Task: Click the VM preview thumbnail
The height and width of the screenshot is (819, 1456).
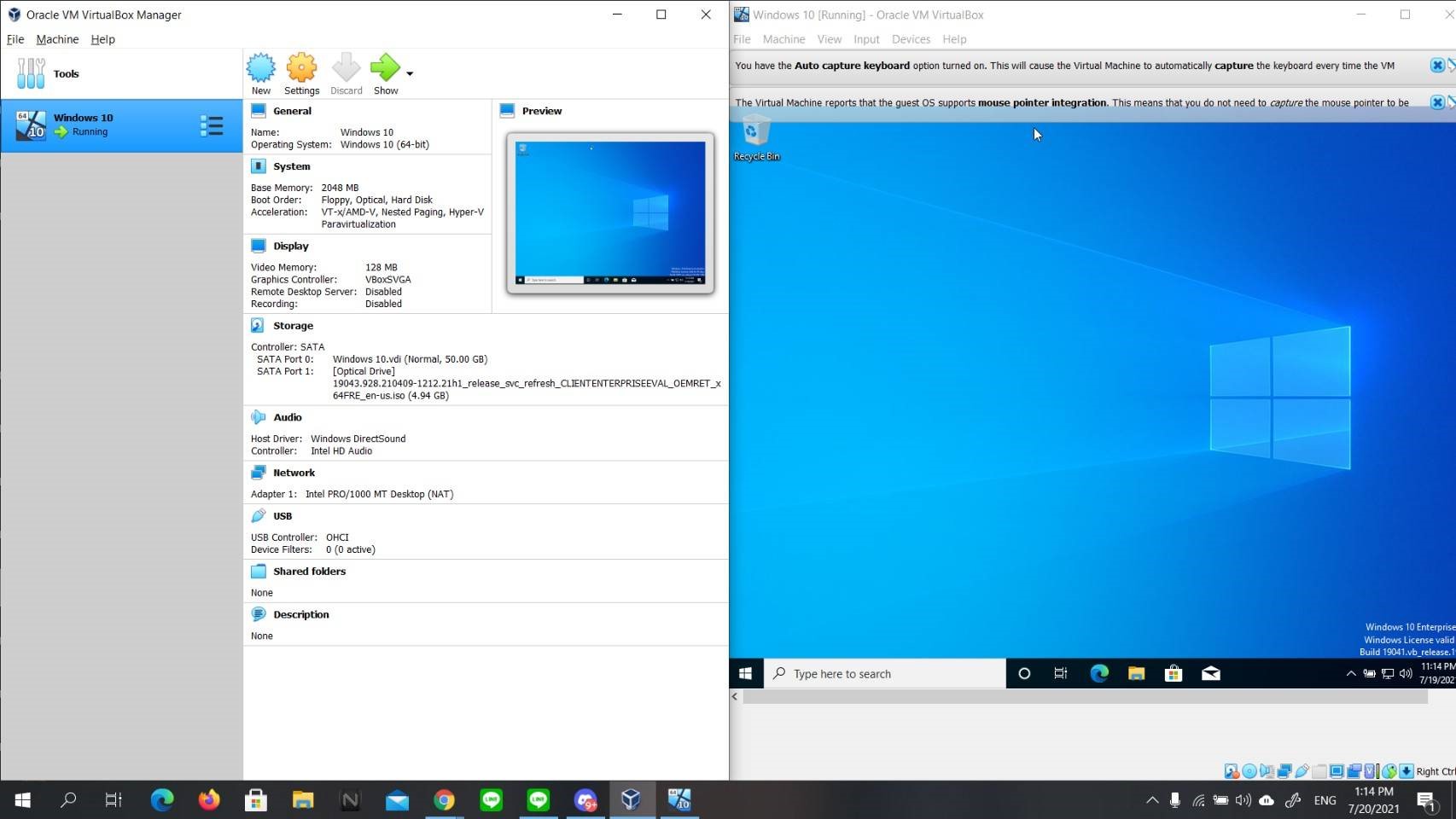Action: [x=610, y=213]
